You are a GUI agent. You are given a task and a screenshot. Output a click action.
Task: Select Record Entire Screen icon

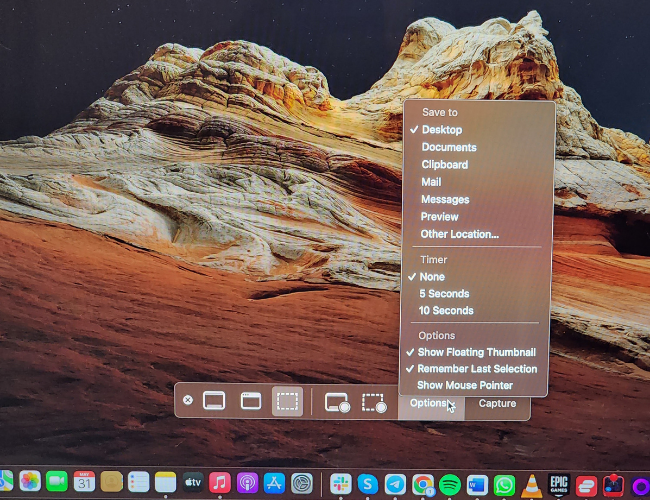pyautogui.click(x=337, y=403)
